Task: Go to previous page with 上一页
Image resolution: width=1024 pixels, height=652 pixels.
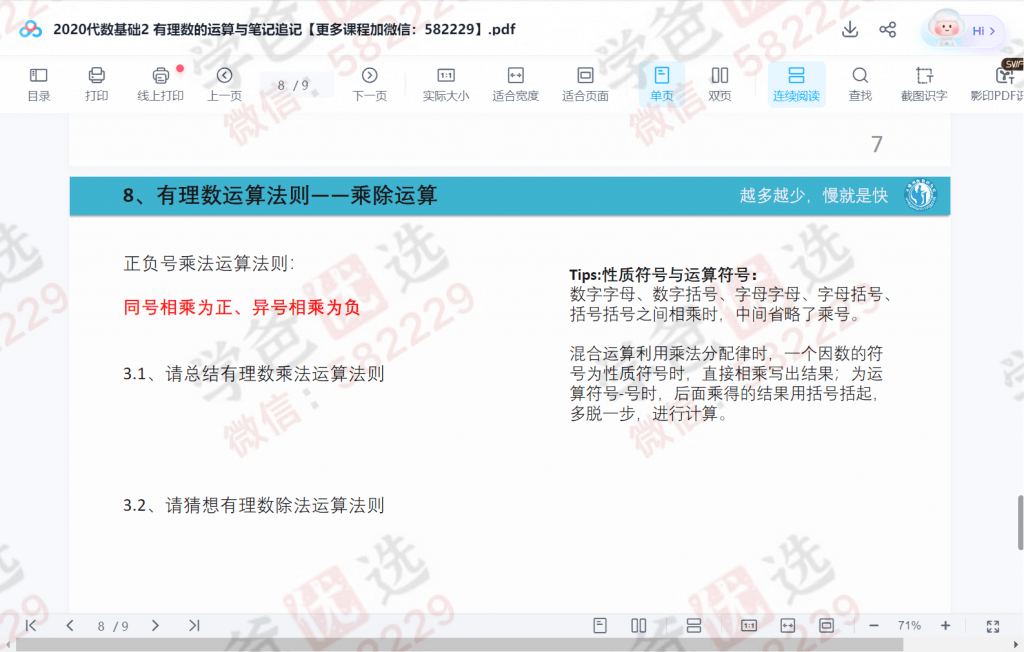Action: pos(225,84)
